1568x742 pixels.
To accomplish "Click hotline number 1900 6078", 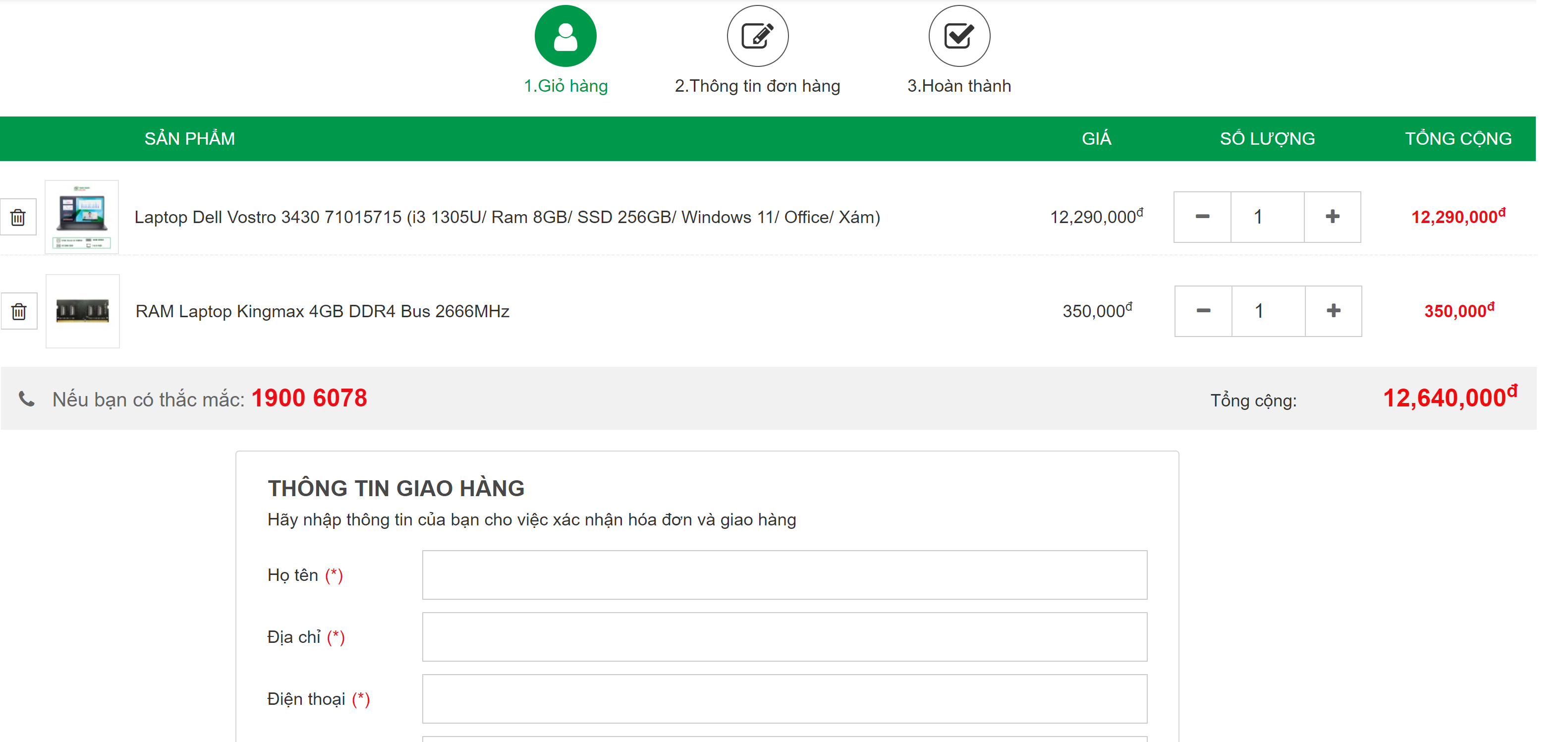I will (x=309, y=398).
